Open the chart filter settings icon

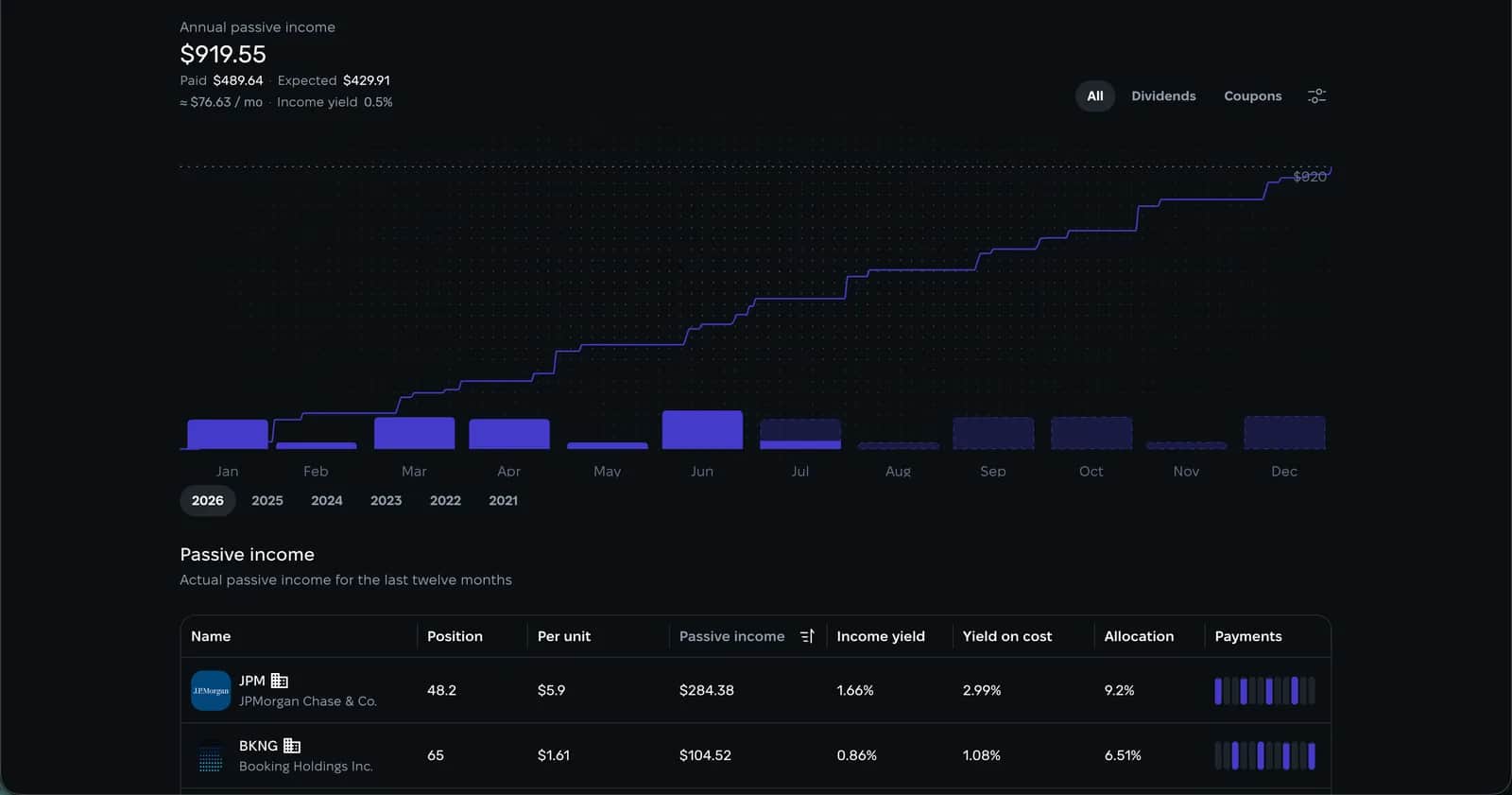pyautogui.click(x=1316, y=95)
